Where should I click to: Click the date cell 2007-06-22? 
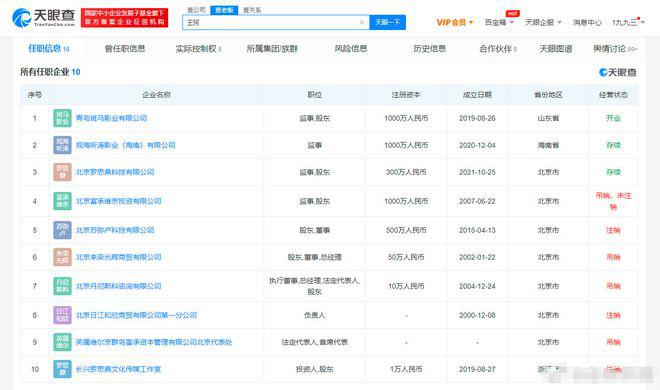click(477, 201)
